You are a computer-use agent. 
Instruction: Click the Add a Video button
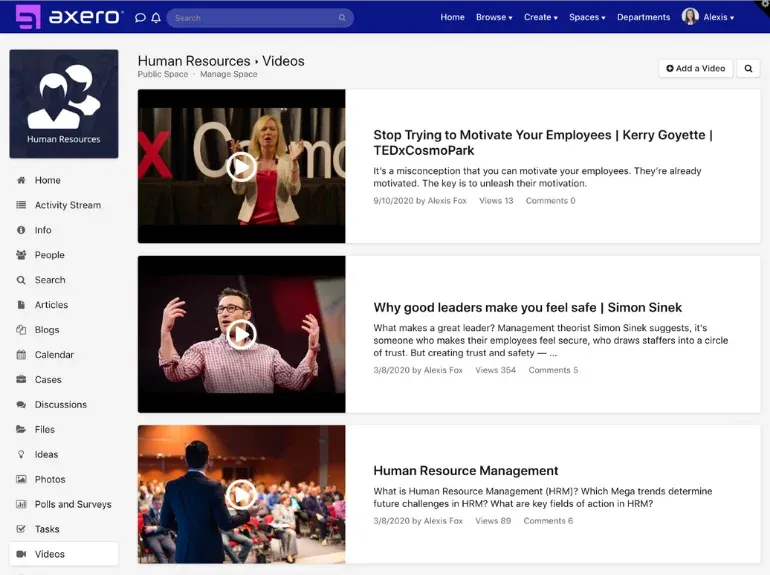click(695, 68)
